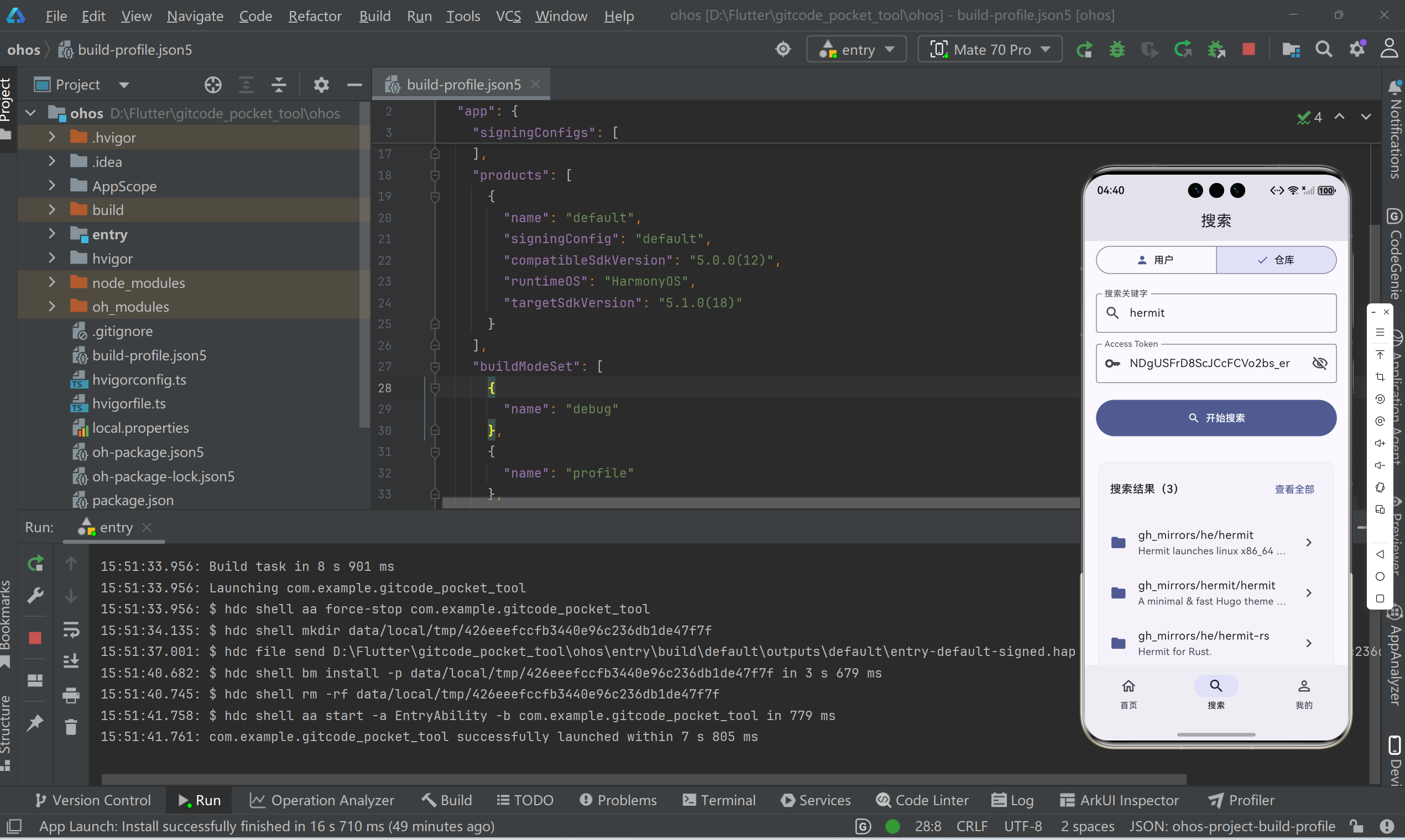Rerun the entry app in Run panel

35,563
